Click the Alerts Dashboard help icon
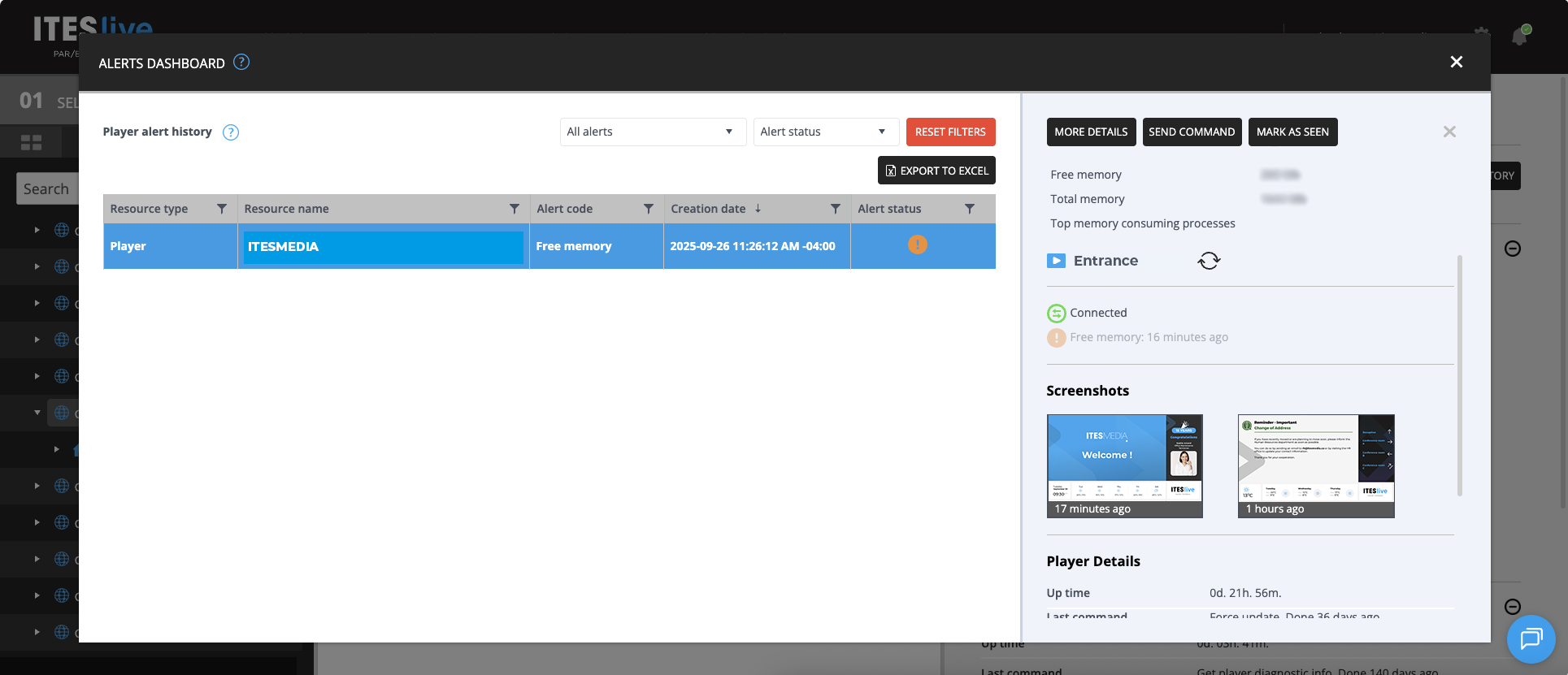 (x=241, y=63)
